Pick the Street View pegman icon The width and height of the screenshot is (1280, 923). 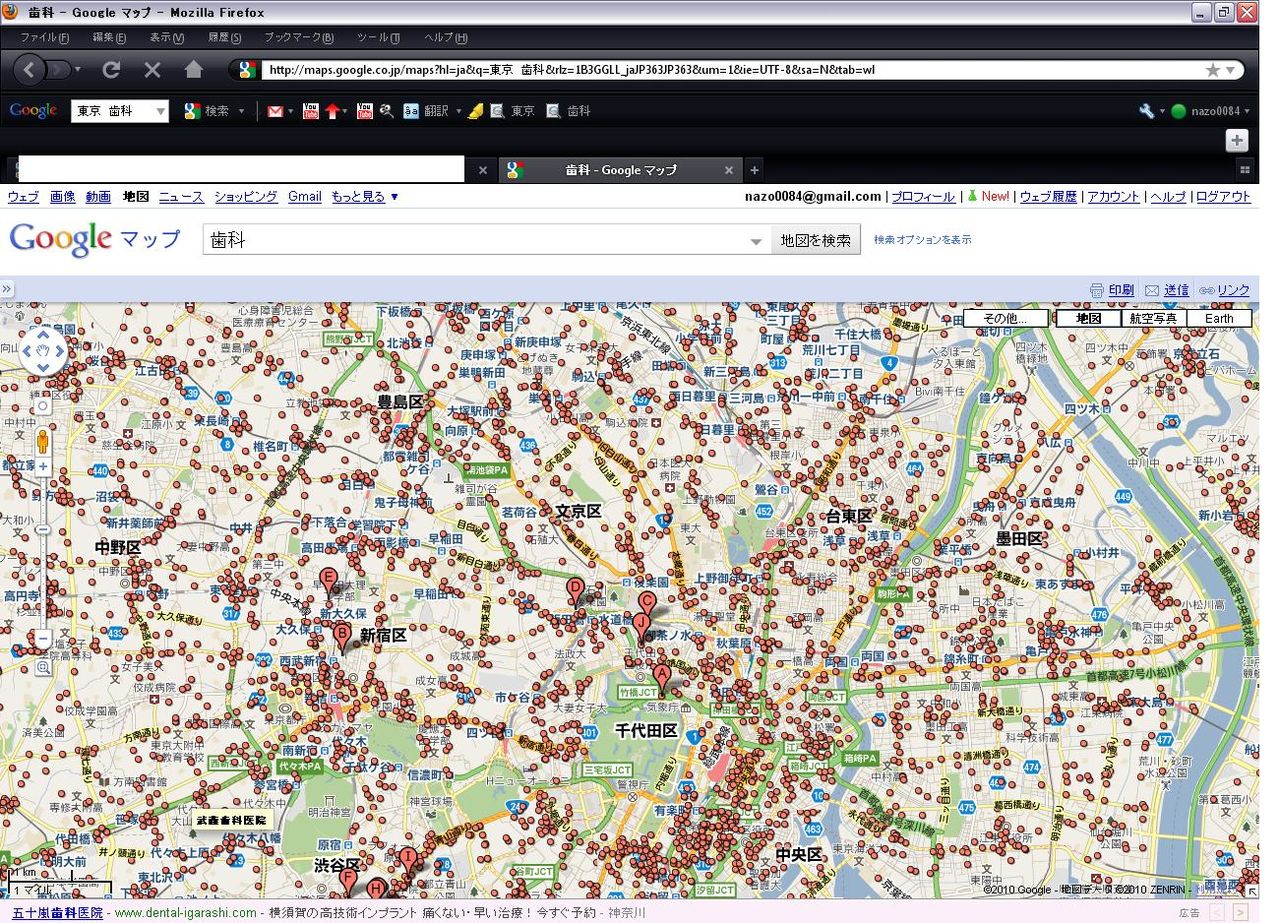coord(43,441)
